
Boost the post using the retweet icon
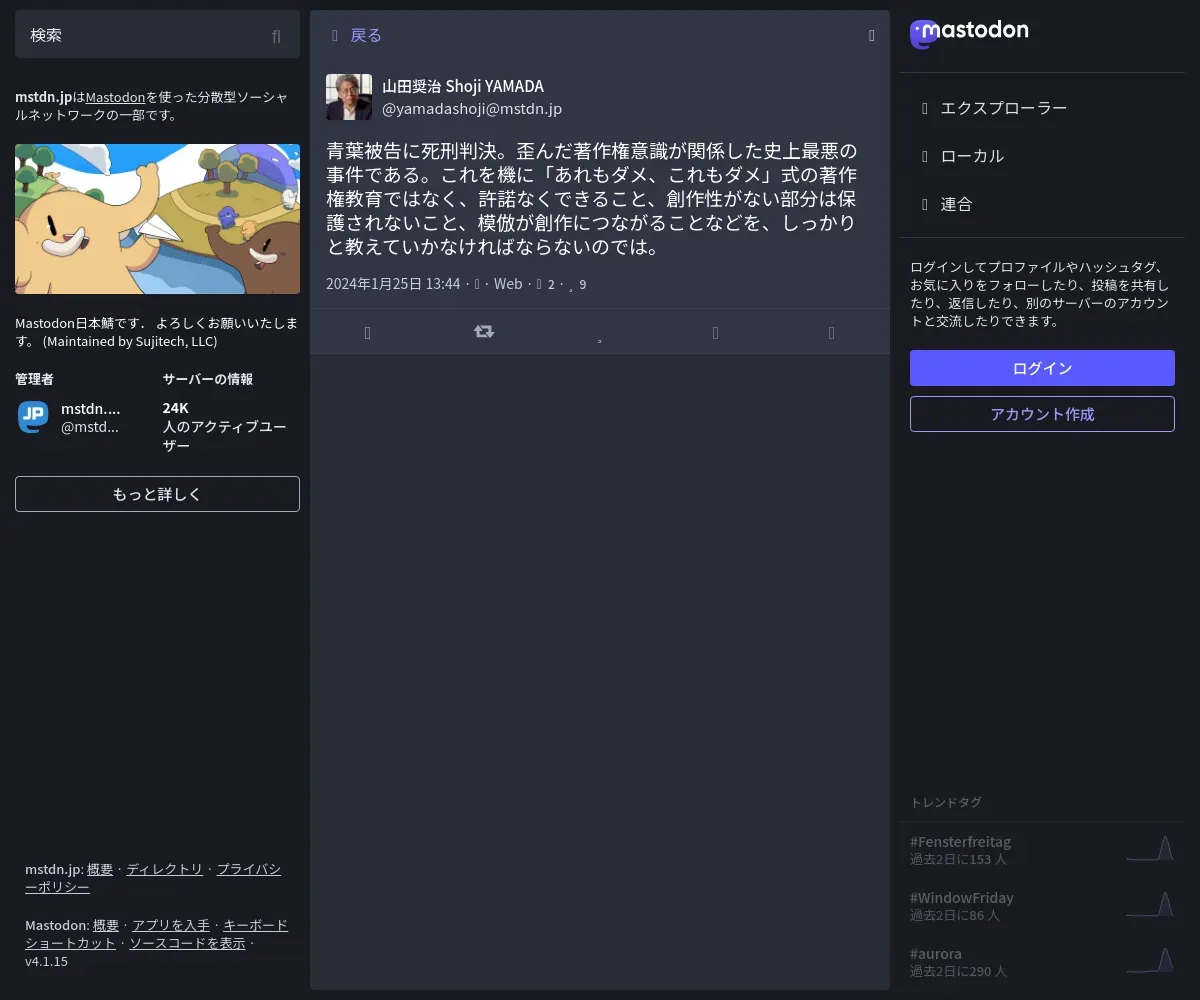484,331
